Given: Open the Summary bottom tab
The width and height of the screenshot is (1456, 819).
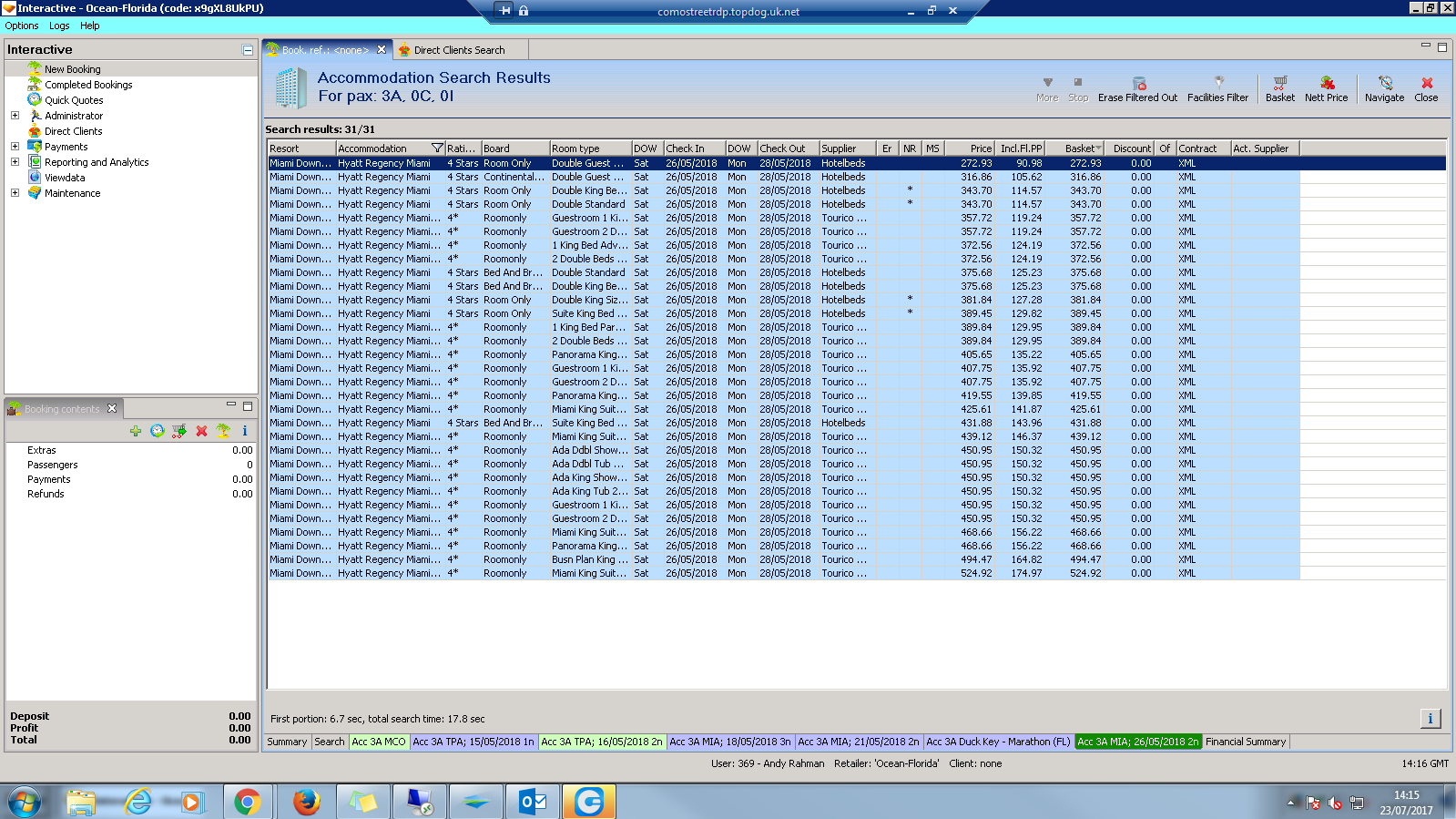Looking at the screenshot, I should click(x=287, y=742).
